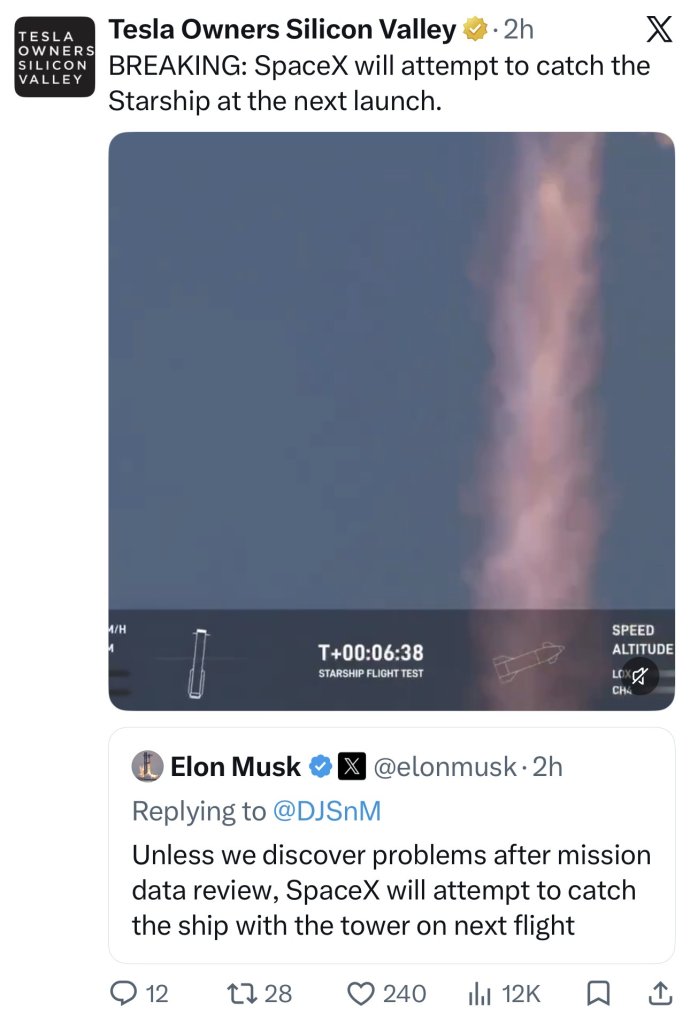
Task: Bookmark this post
Action: pyautogui.click(x=598, y=993)
